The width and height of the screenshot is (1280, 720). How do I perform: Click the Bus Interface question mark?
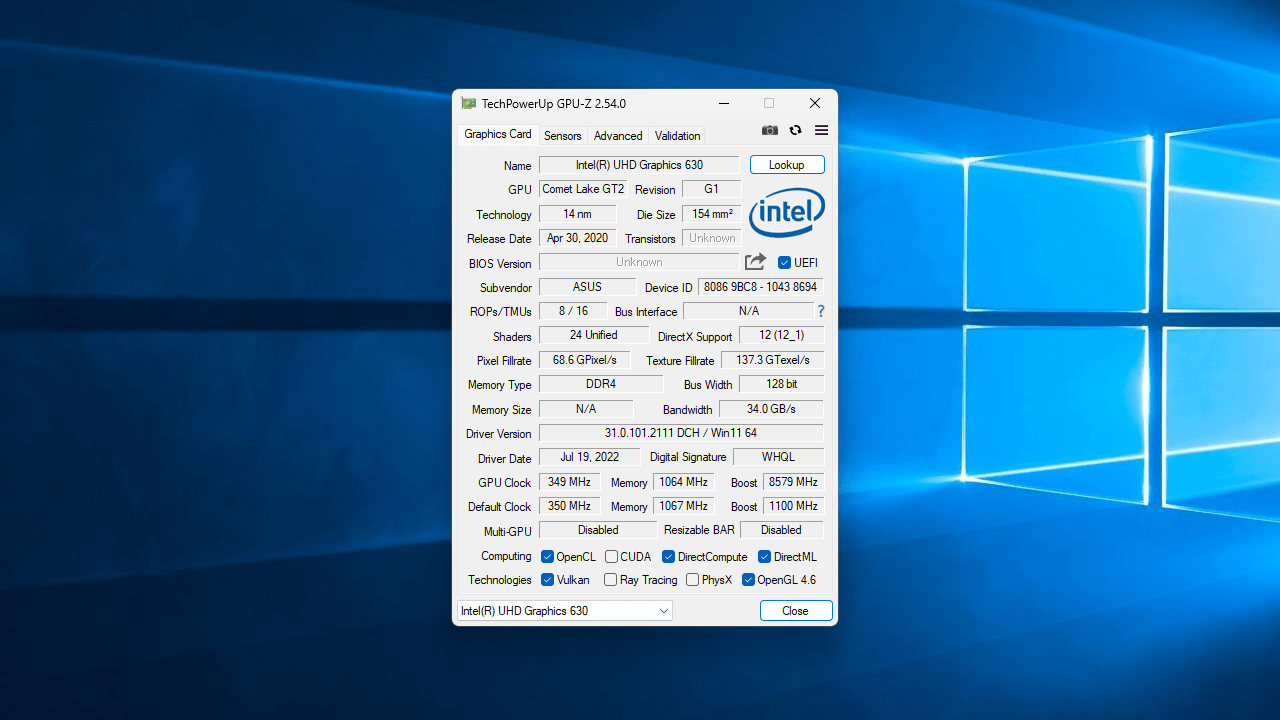[x=821, y=311]
